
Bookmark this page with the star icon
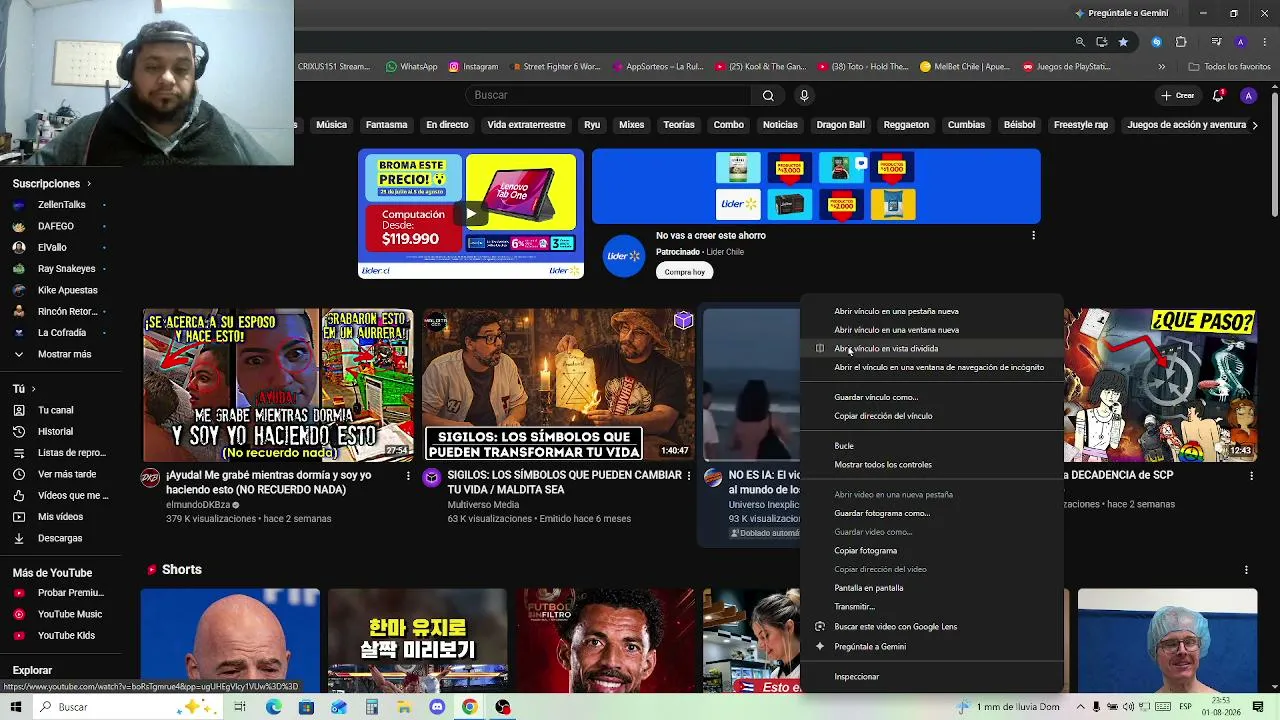[1123, 42]
